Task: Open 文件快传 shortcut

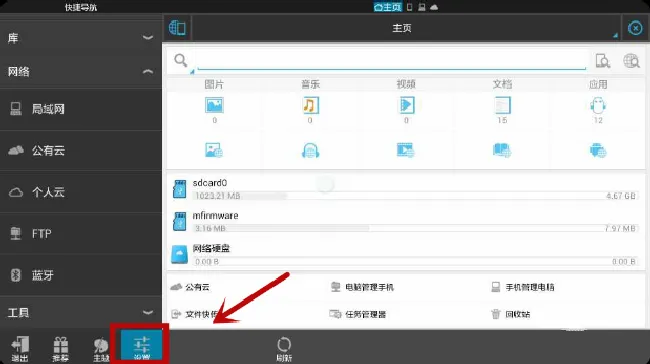Action: (194, 314)
